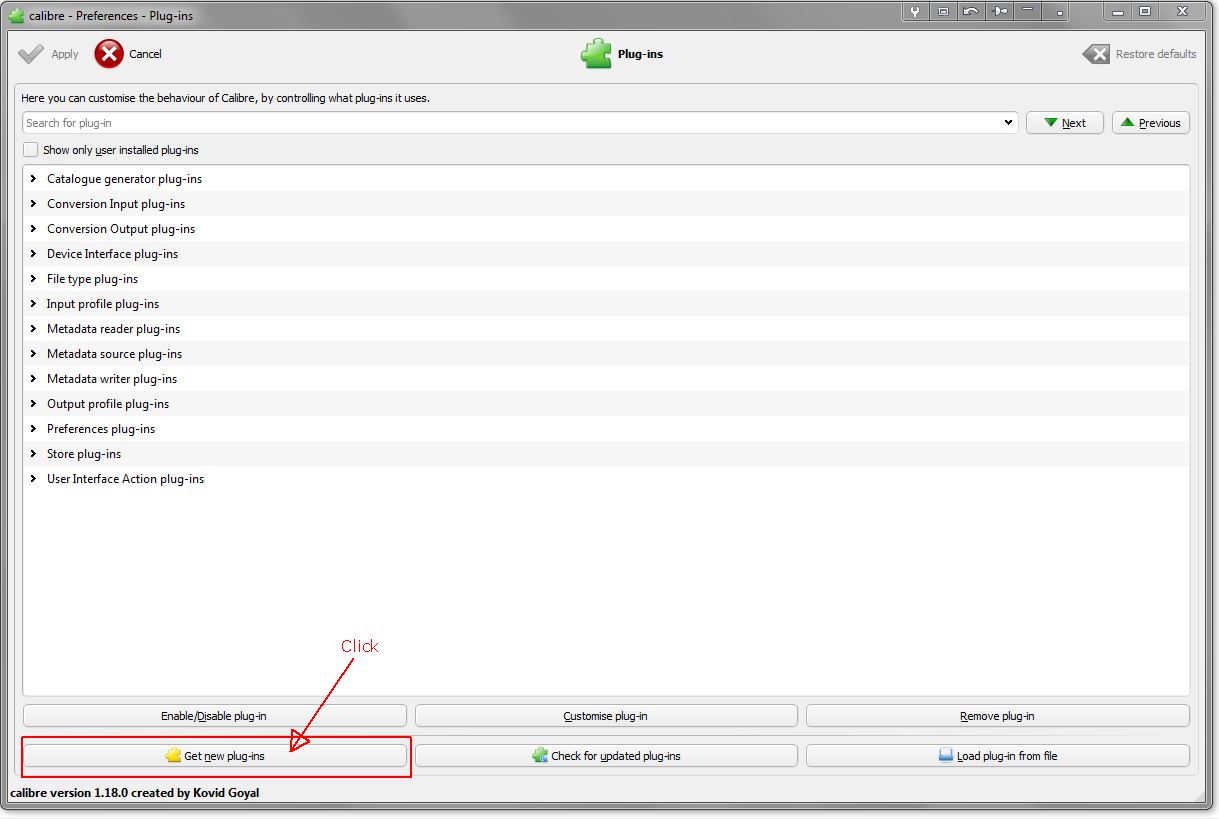Click the Restore defaults button
Screen dimensions: 1219x819
click(x=1139, y=54)
